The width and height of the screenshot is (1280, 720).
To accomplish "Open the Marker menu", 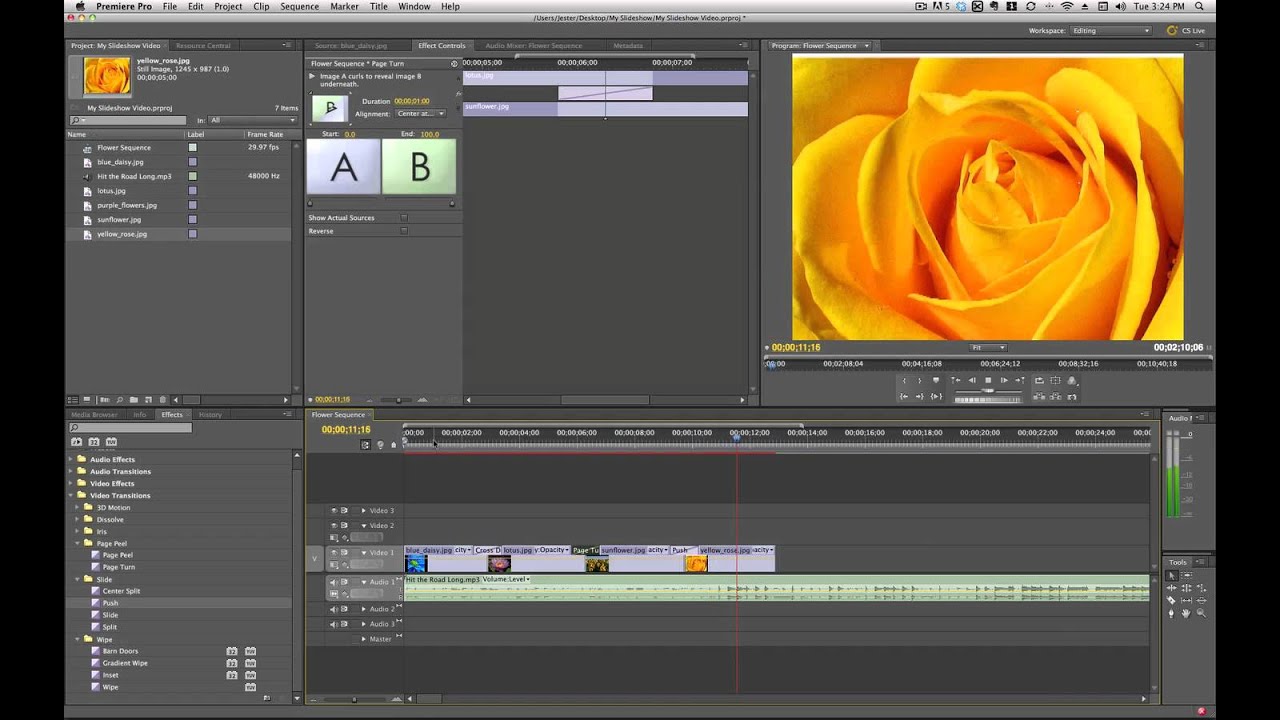I will click(x=344, y=6).
